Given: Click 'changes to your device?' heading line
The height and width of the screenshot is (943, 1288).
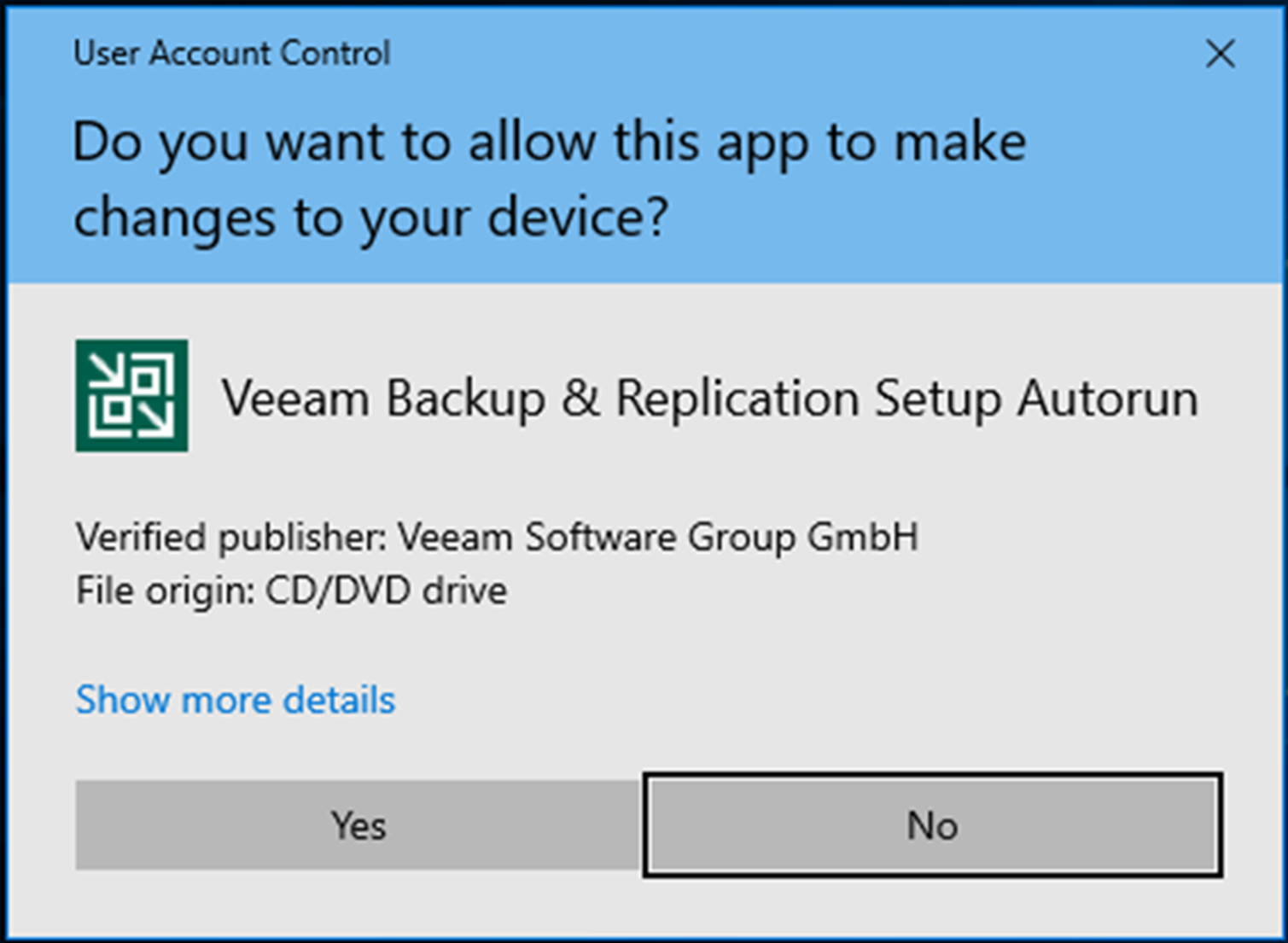Looking at the screenshot, I should [370, 217].
